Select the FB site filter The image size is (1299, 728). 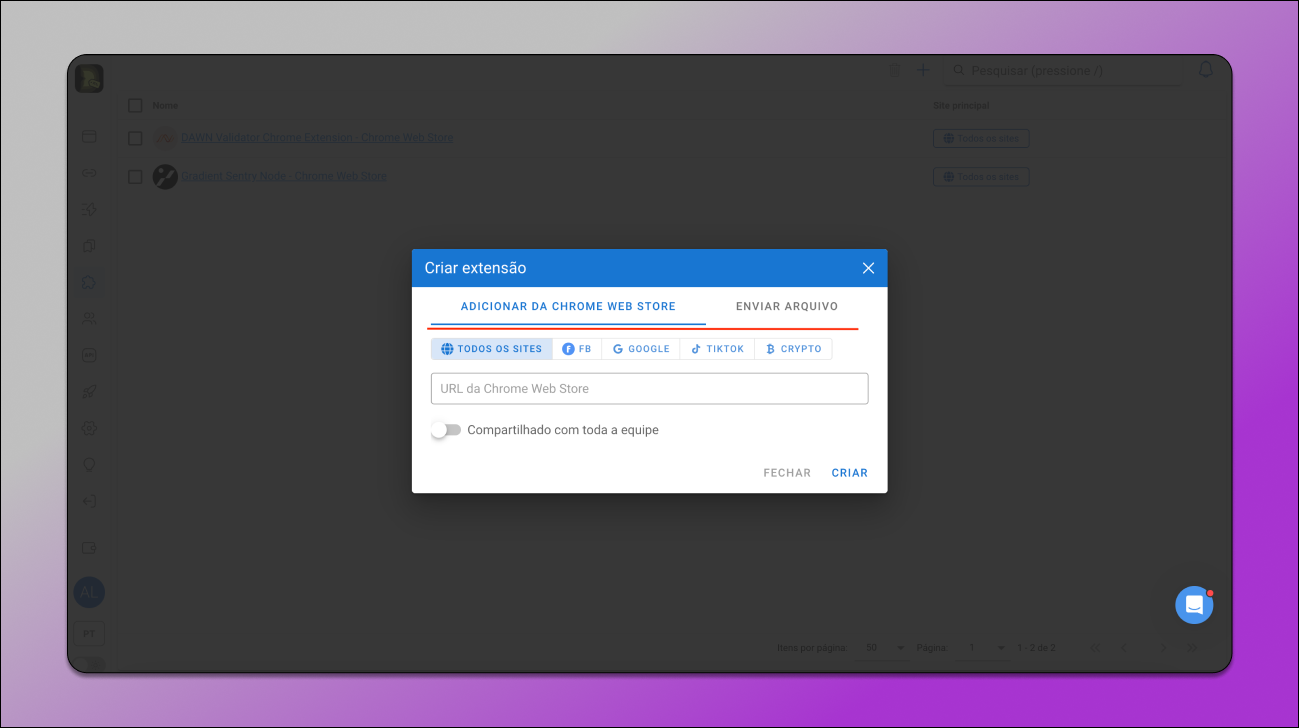[x=577, y=349]
